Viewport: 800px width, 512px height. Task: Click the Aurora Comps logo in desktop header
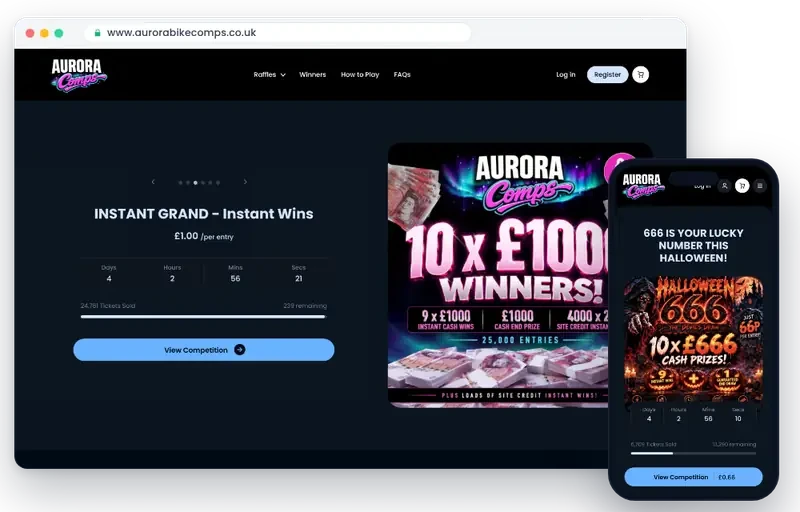tap(79, 75)
